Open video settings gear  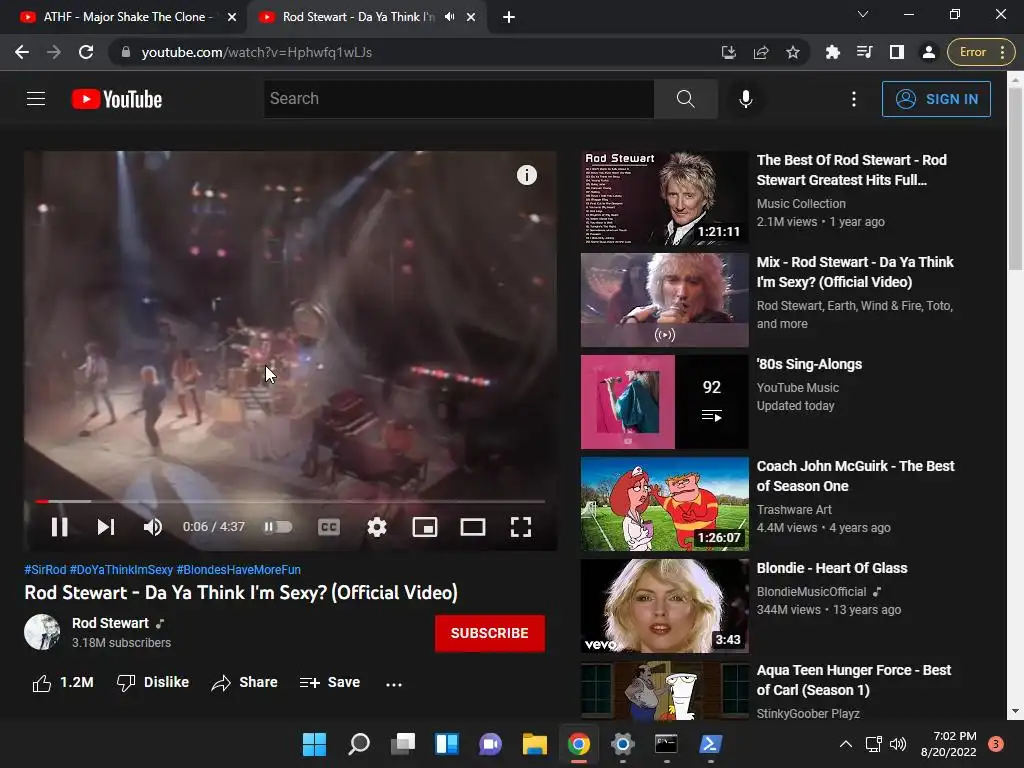click(x=377, y=527)
